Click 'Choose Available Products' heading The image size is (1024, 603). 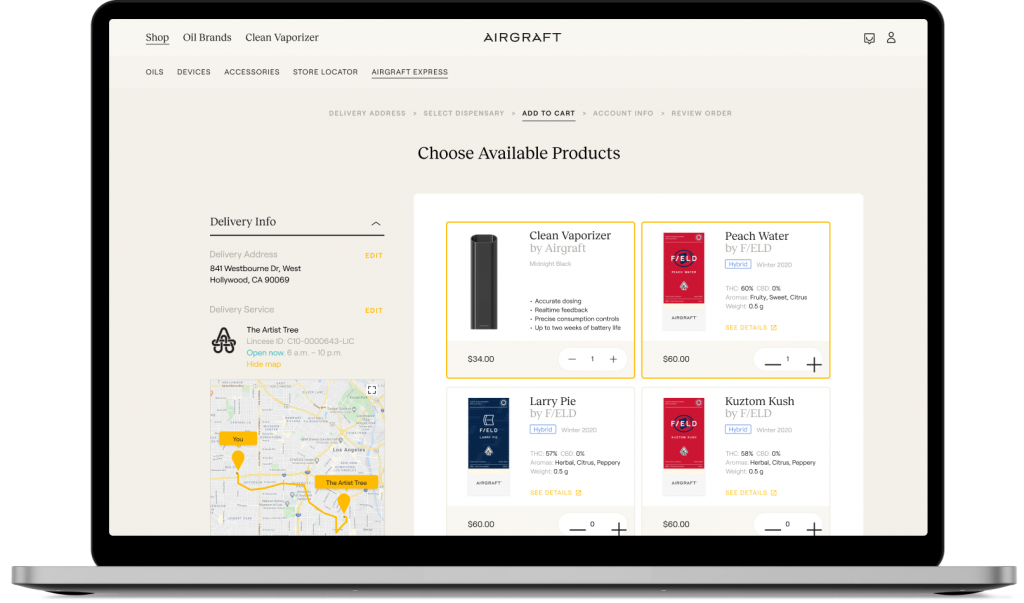(x=519, y=153)
